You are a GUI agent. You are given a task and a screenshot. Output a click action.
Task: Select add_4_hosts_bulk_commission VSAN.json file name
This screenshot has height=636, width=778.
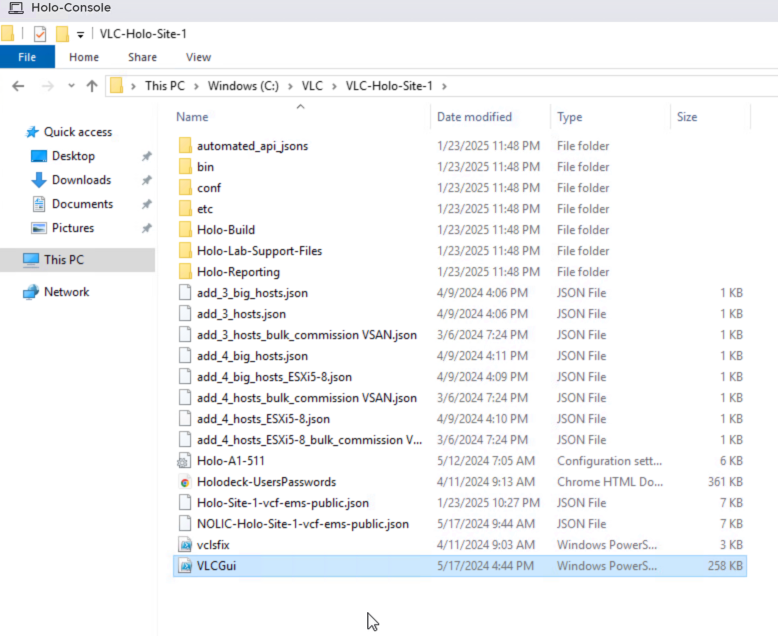click(x=307, y=398)
